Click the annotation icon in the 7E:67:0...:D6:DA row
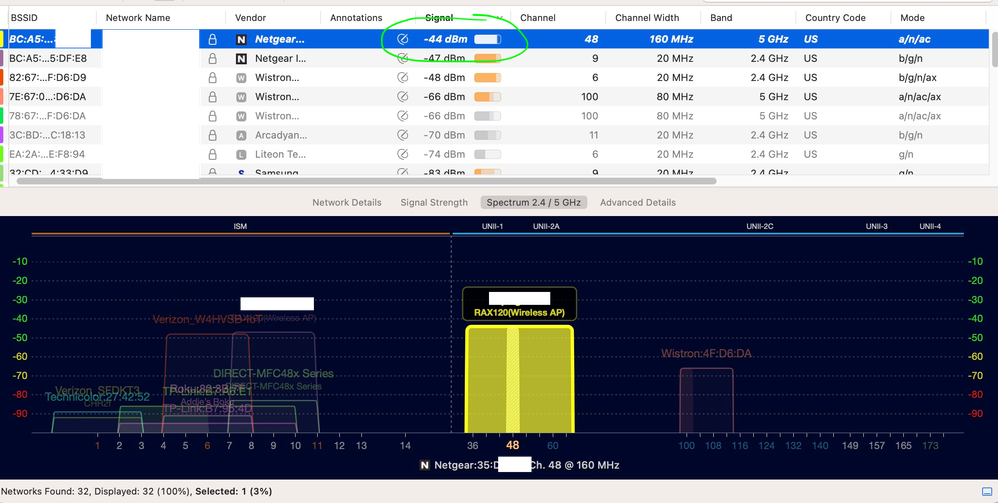Screen dimensions: 998x503 point(402,97)
